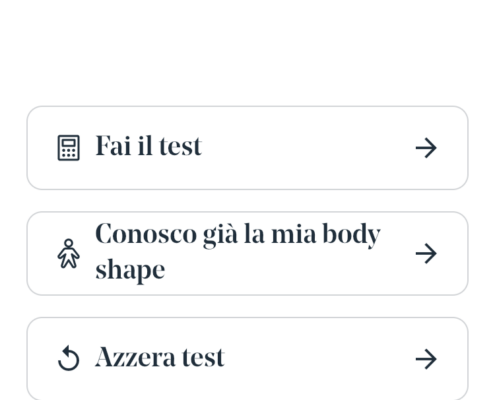The height and width of the screenshot is (400, 495).
Task: Click the circular reset arrow icon
Action: point(69,359)
